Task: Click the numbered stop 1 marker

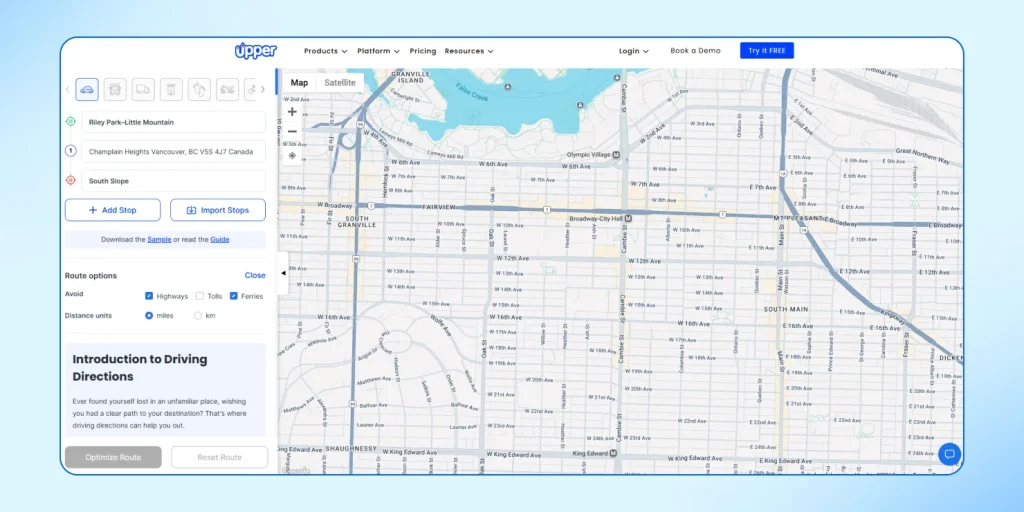Action: point(71,151)
